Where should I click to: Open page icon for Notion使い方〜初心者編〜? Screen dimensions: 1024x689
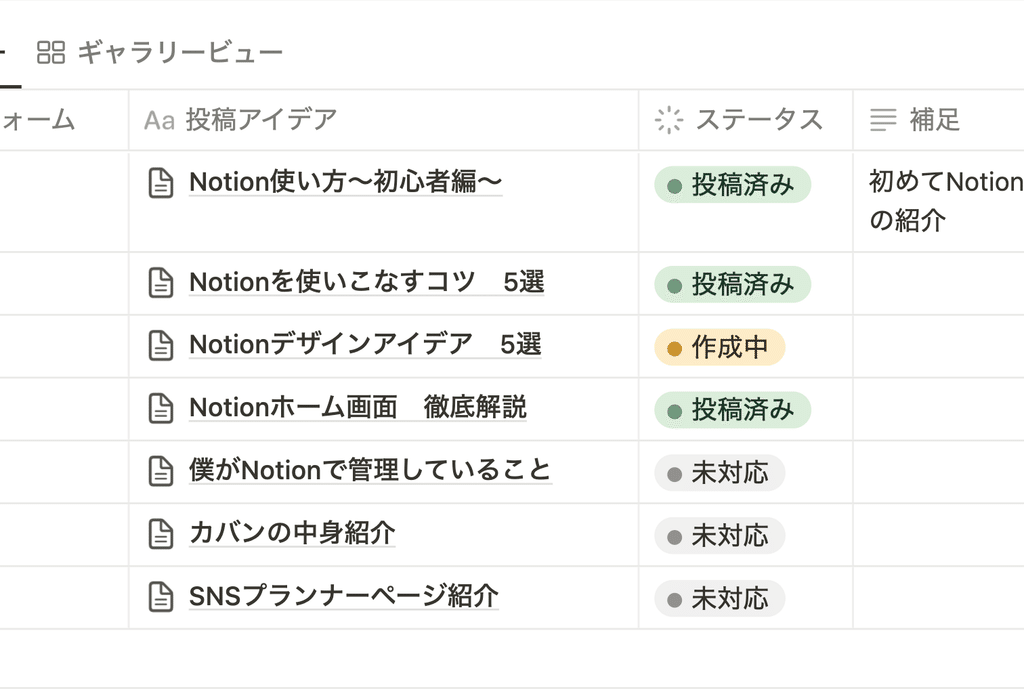click(x=161, y=183)
